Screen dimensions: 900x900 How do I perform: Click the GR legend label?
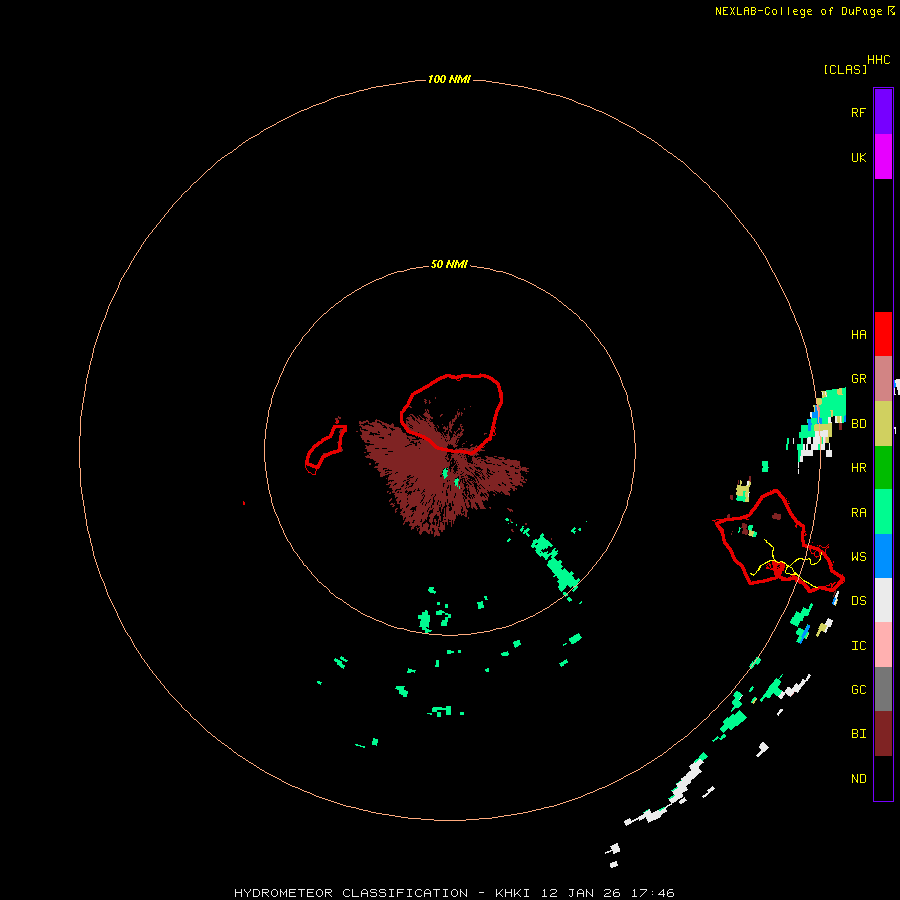[x=858, y=379]
